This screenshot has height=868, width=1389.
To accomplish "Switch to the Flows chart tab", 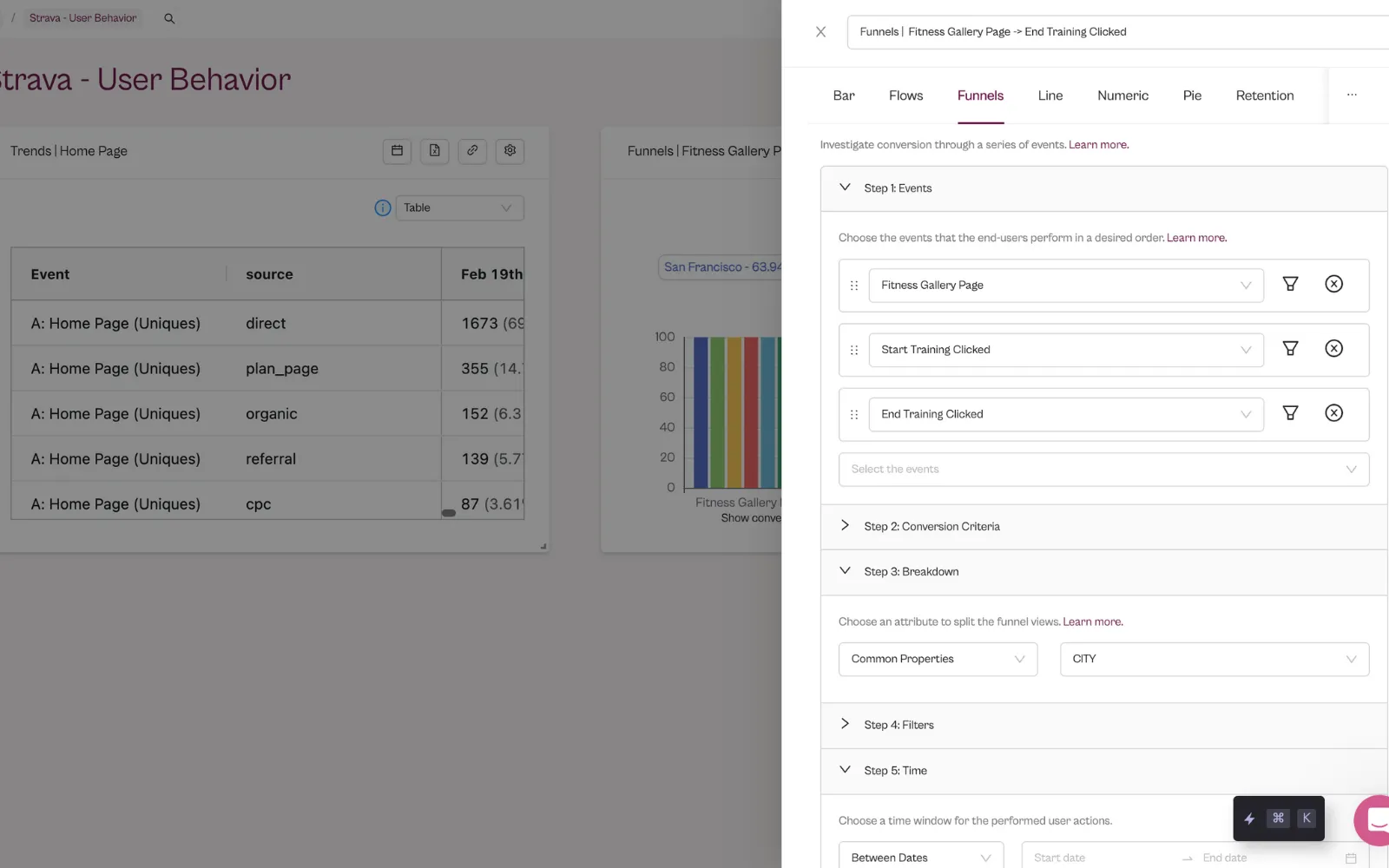I will pos(905,95).
